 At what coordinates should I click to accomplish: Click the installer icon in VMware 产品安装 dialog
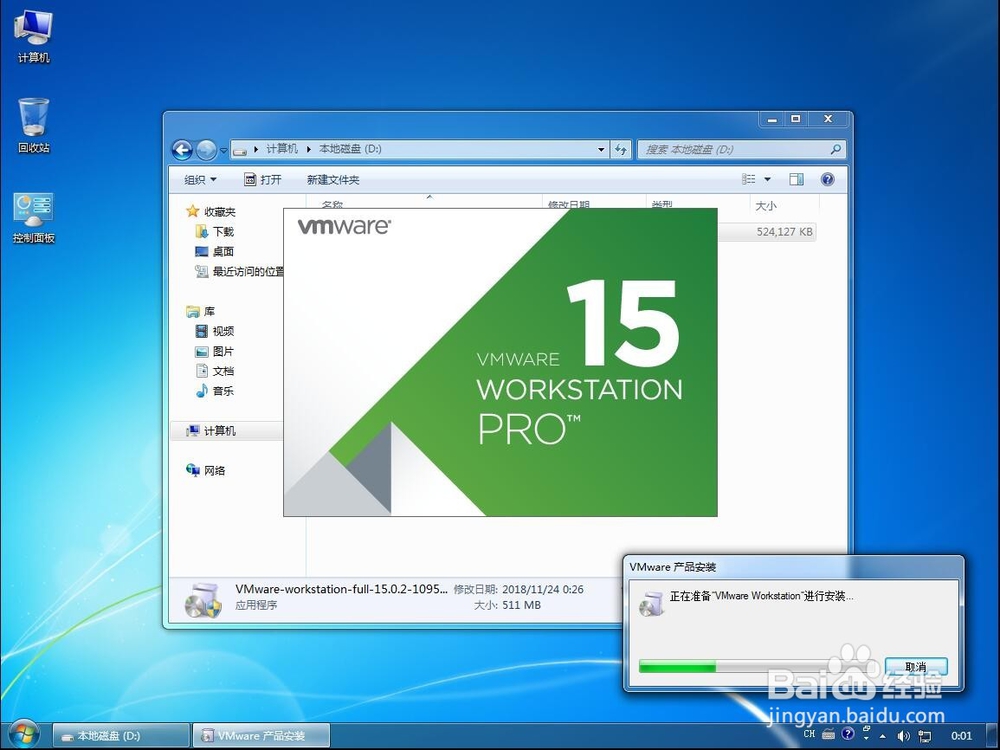pyautogui.click(x=652, y=603)
